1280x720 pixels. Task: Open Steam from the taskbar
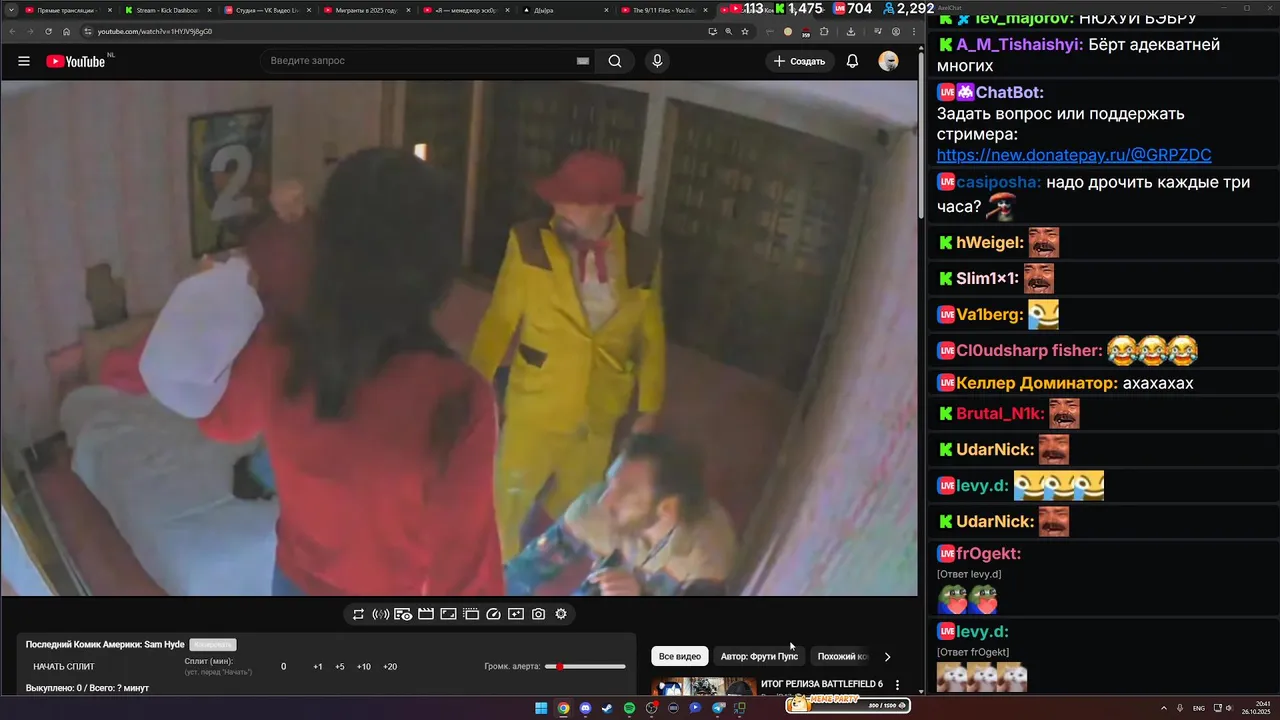click(x=607, y=708)
